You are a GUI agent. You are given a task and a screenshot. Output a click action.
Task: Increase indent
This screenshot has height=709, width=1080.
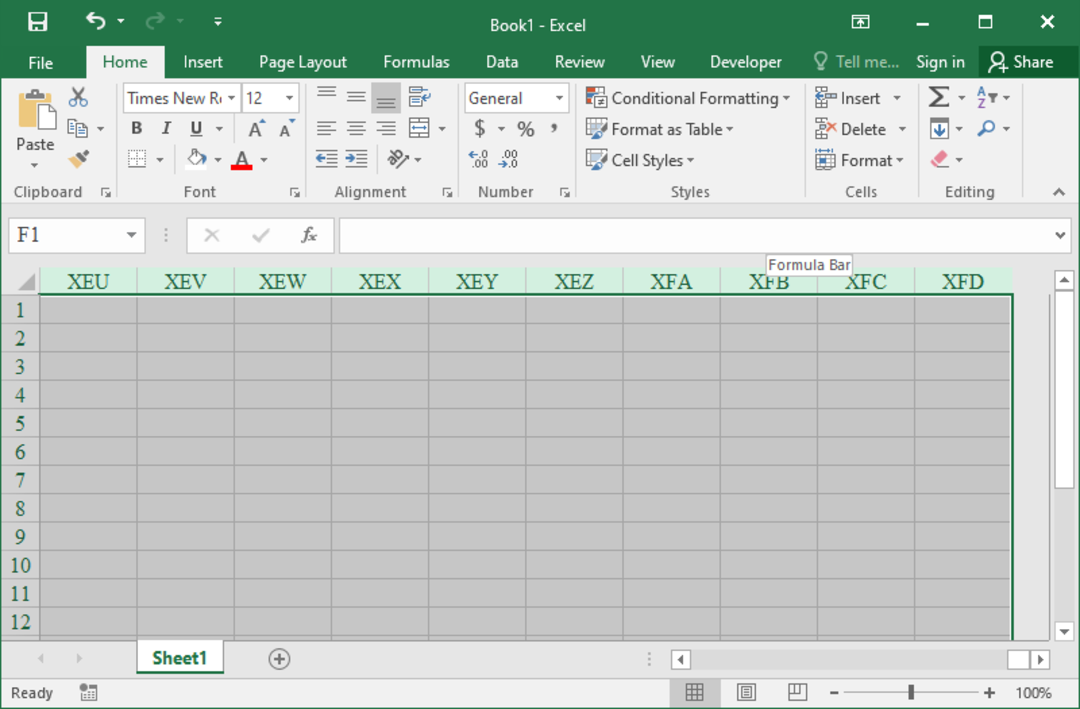coord(356,159)
